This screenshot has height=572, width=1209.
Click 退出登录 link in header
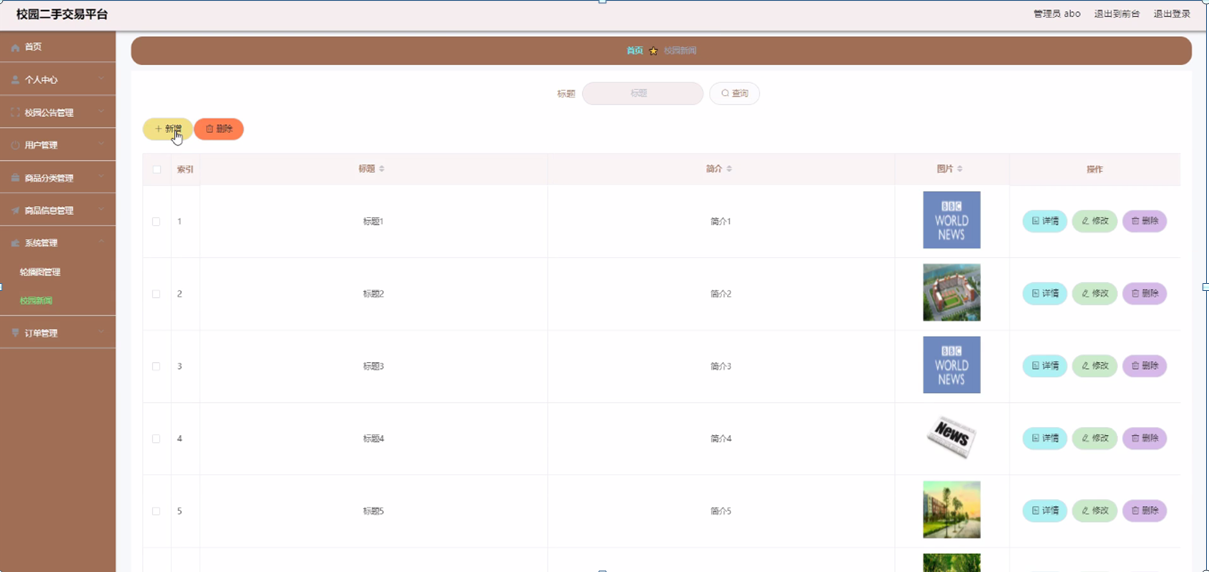click(1172, 14)
